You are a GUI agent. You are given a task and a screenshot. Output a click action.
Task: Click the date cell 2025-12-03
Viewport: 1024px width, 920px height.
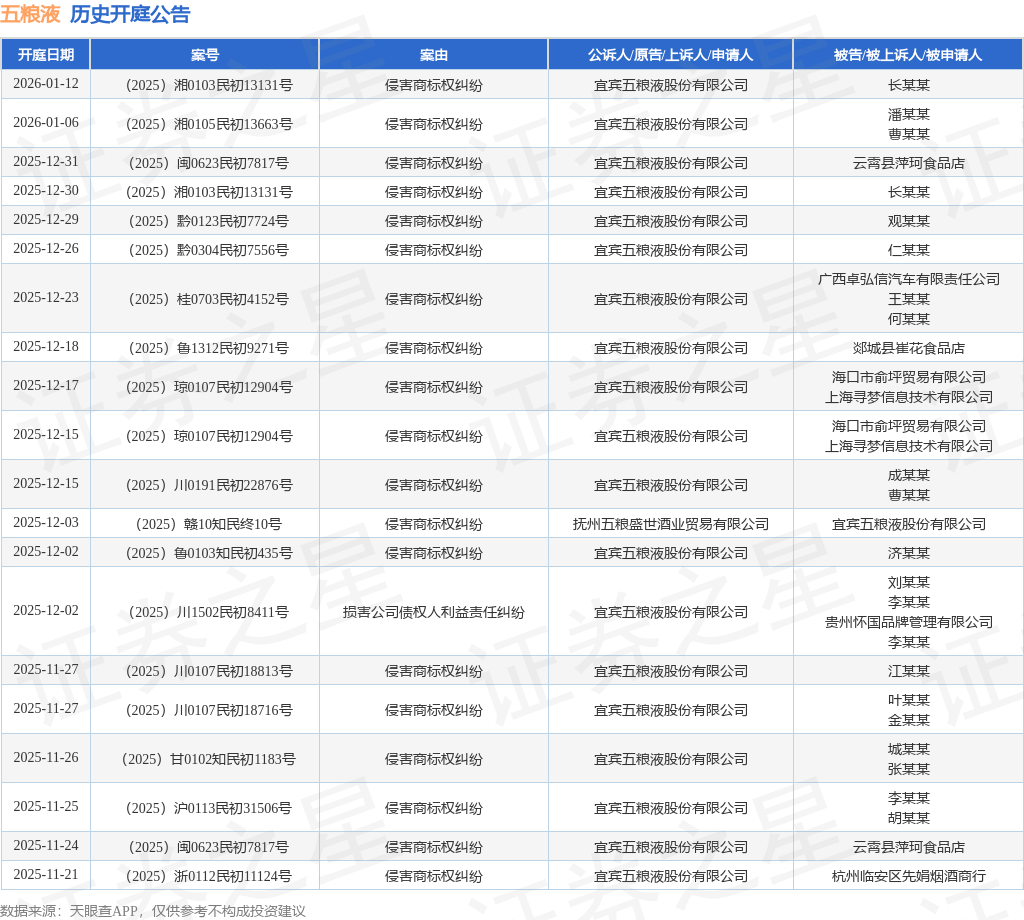pyautogui.click(x=46, y=523)
